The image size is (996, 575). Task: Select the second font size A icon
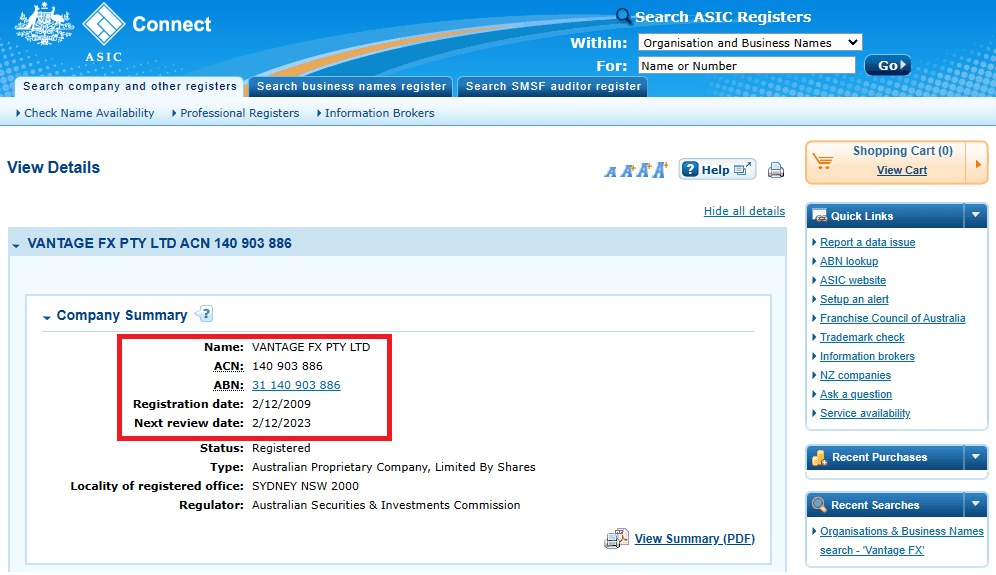click(x=628, y=171)
